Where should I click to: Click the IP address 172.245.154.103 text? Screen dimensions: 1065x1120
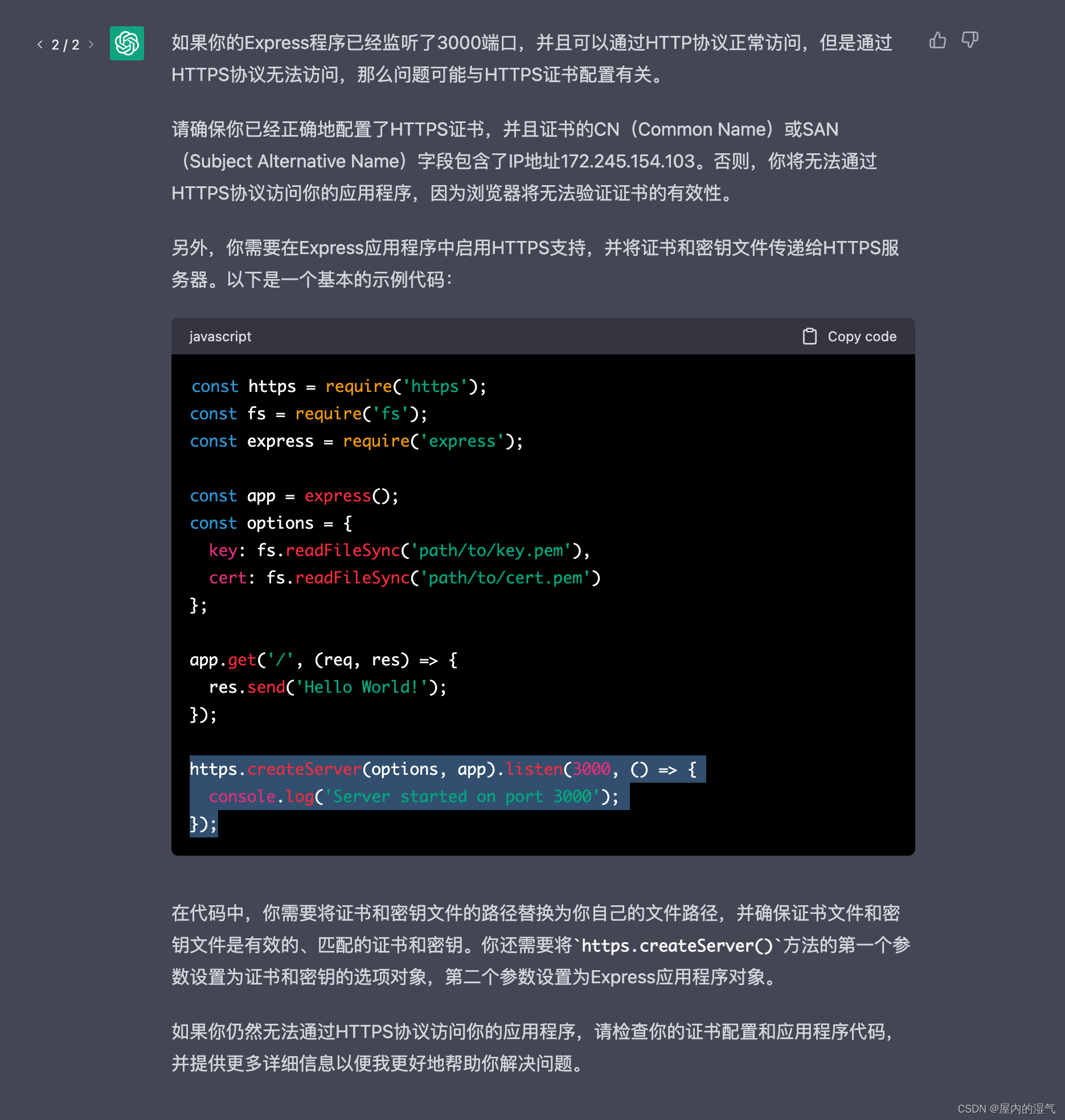point(628,161)
